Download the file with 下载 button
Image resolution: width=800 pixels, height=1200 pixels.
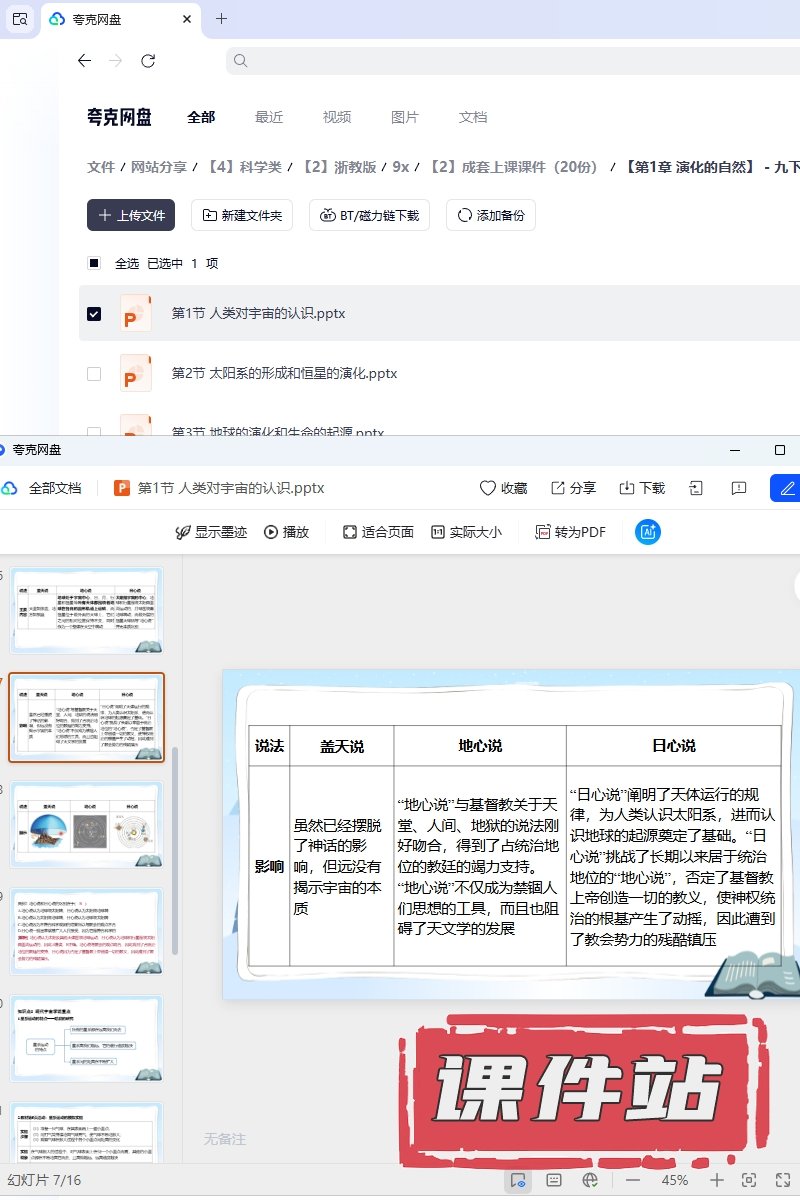(627, 488)
